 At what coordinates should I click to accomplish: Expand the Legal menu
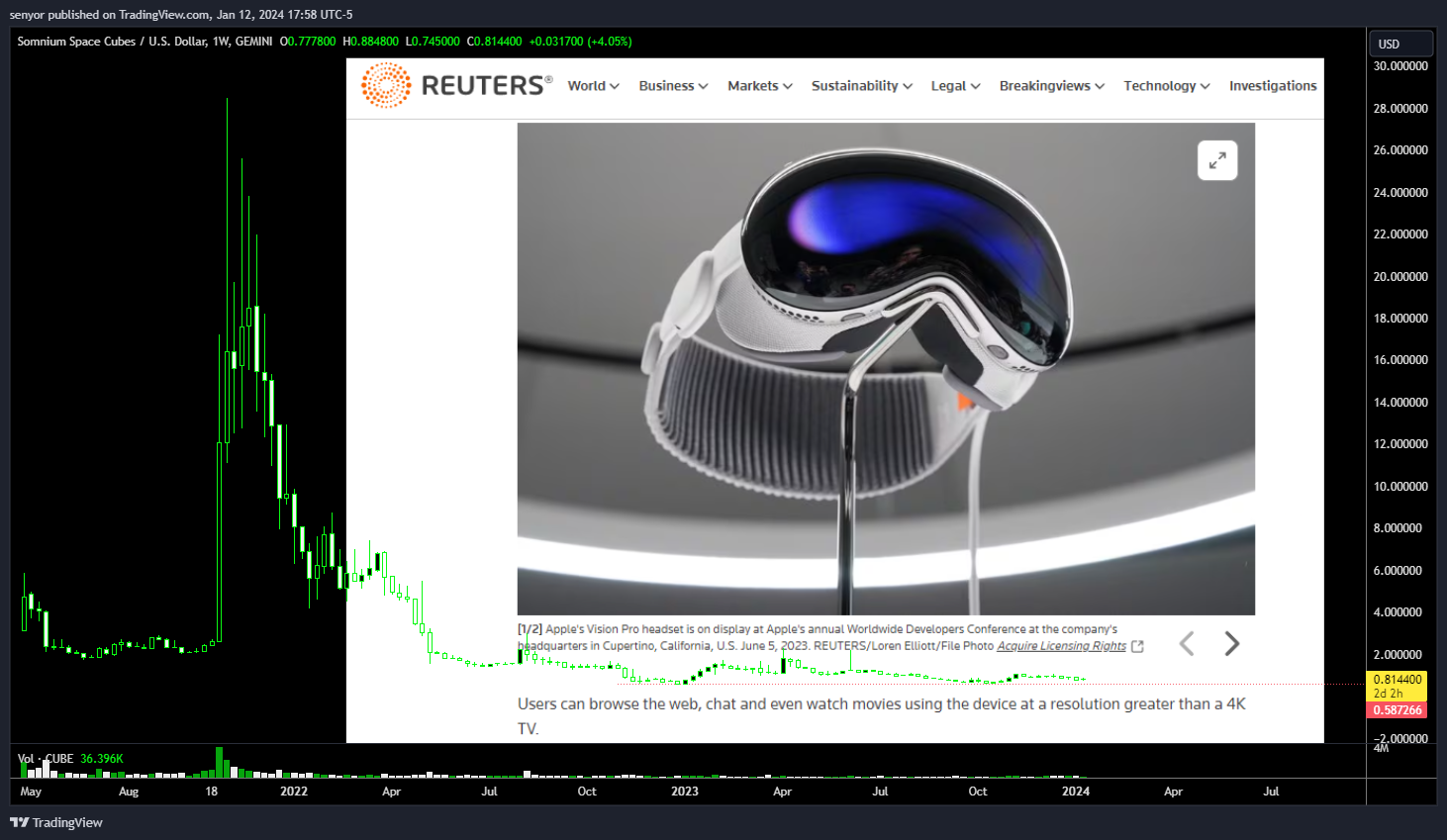[x=955, y=86]
